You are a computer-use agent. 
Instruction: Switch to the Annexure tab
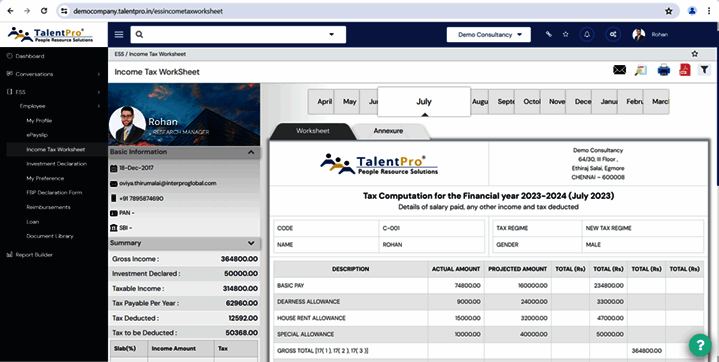(x=388, y=131)
